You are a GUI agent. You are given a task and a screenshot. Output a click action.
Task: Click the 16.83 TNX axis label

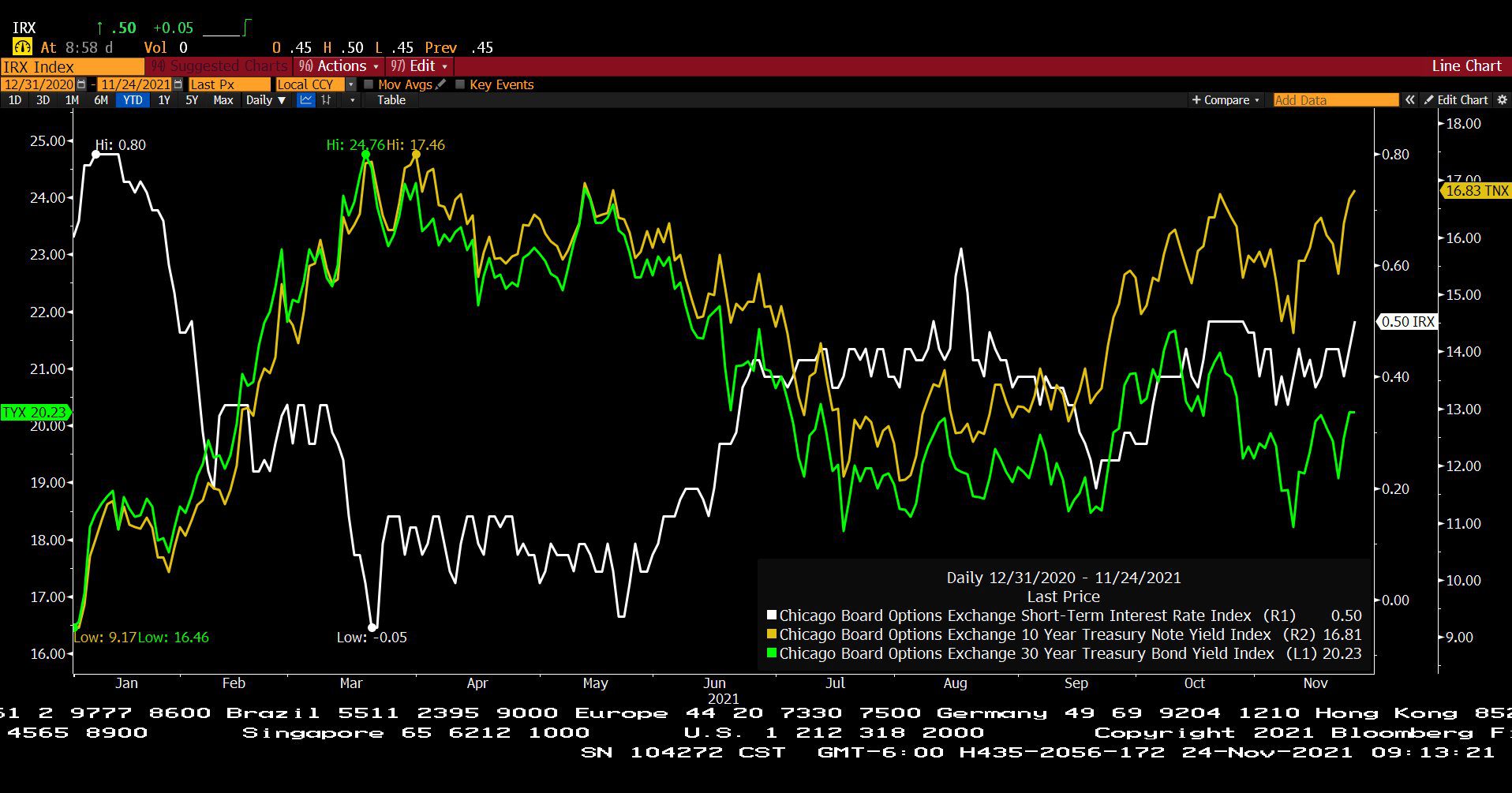(x=1476, y=190)
